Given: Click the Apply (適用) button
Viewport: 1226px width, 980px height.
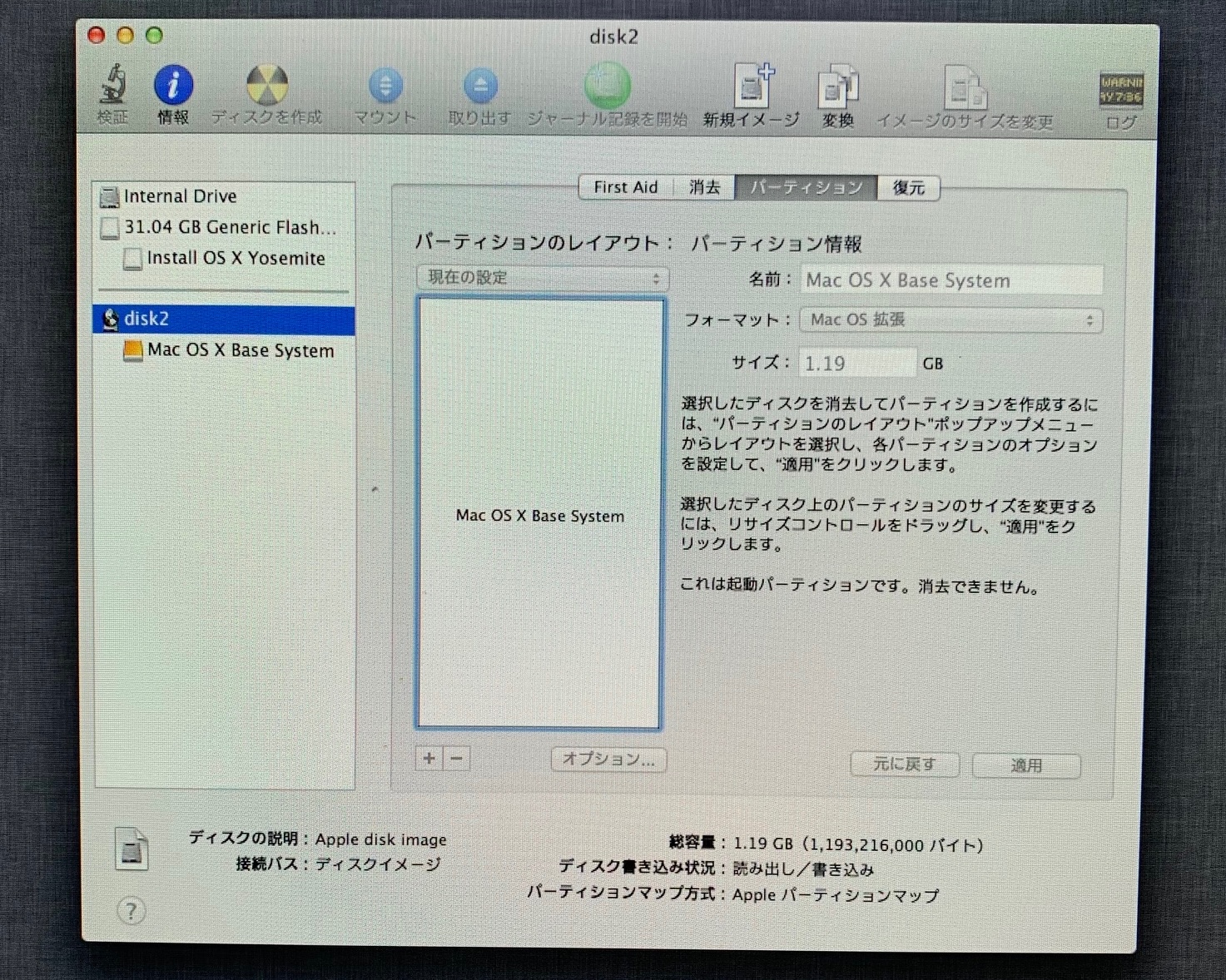Looking at the screenshot, I should click(x=1026, y=765).
